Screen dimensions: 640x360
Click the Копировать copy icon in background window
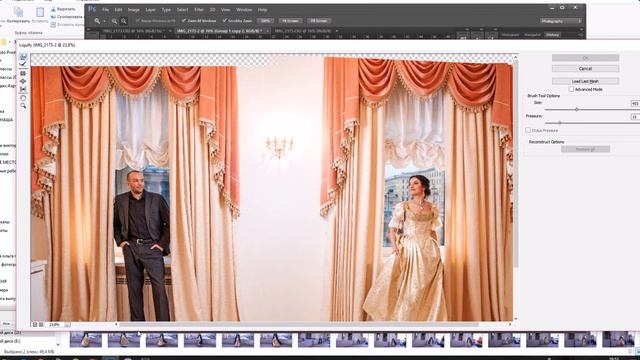(x=18, y=12)
